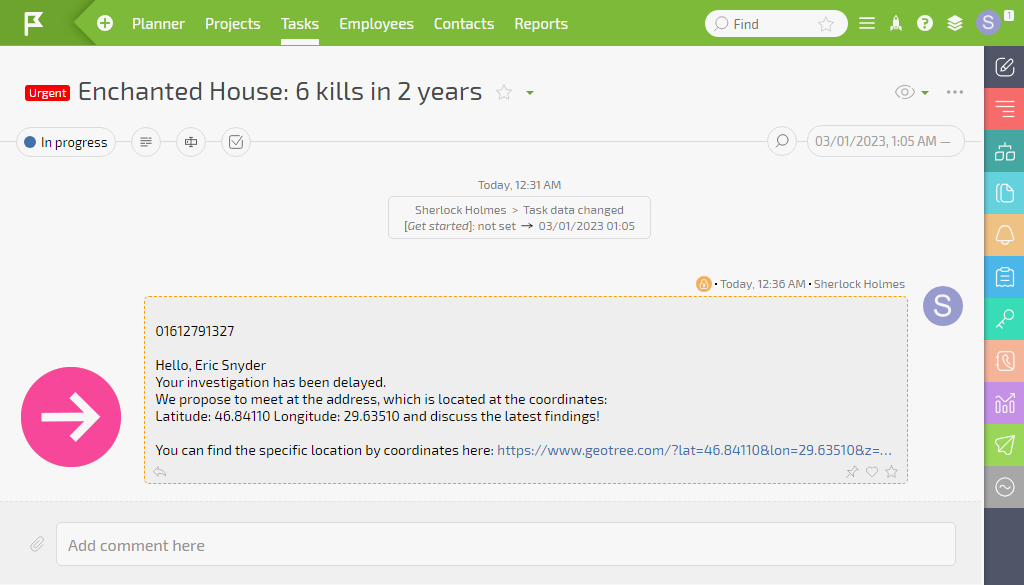Mark task as favorite with title star
The height and width of the screenshot is (585, 1024).
tap(504, 92)
